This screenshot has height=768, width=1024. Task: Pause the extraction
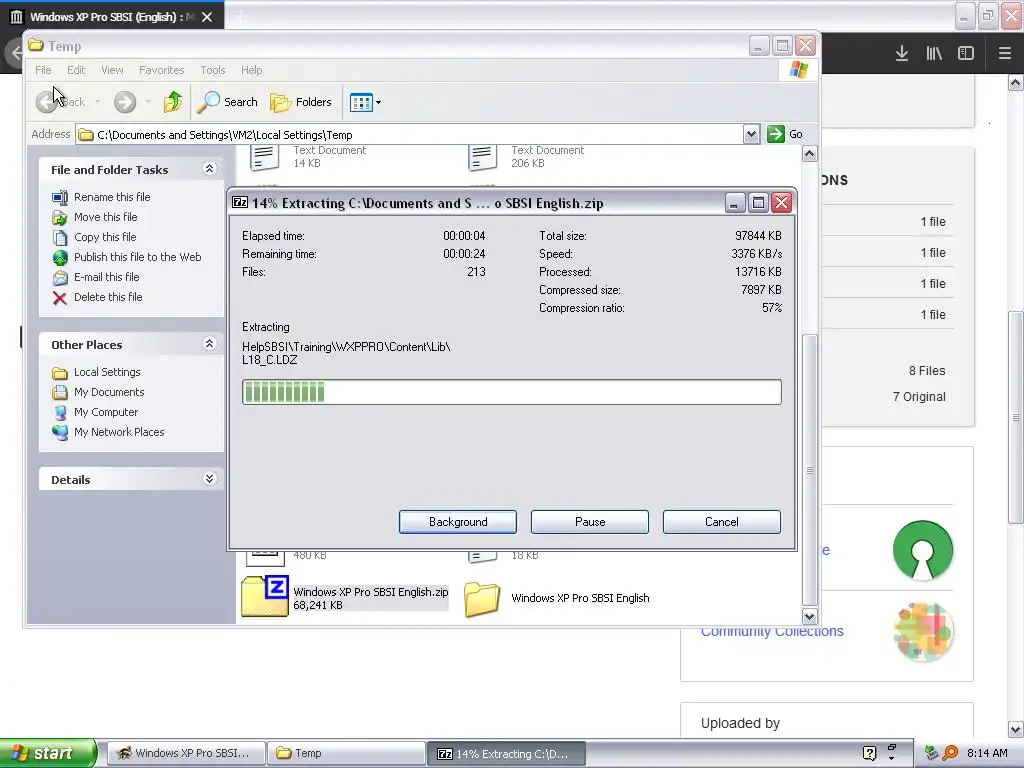pyautogui.click(x=590, y=522)
